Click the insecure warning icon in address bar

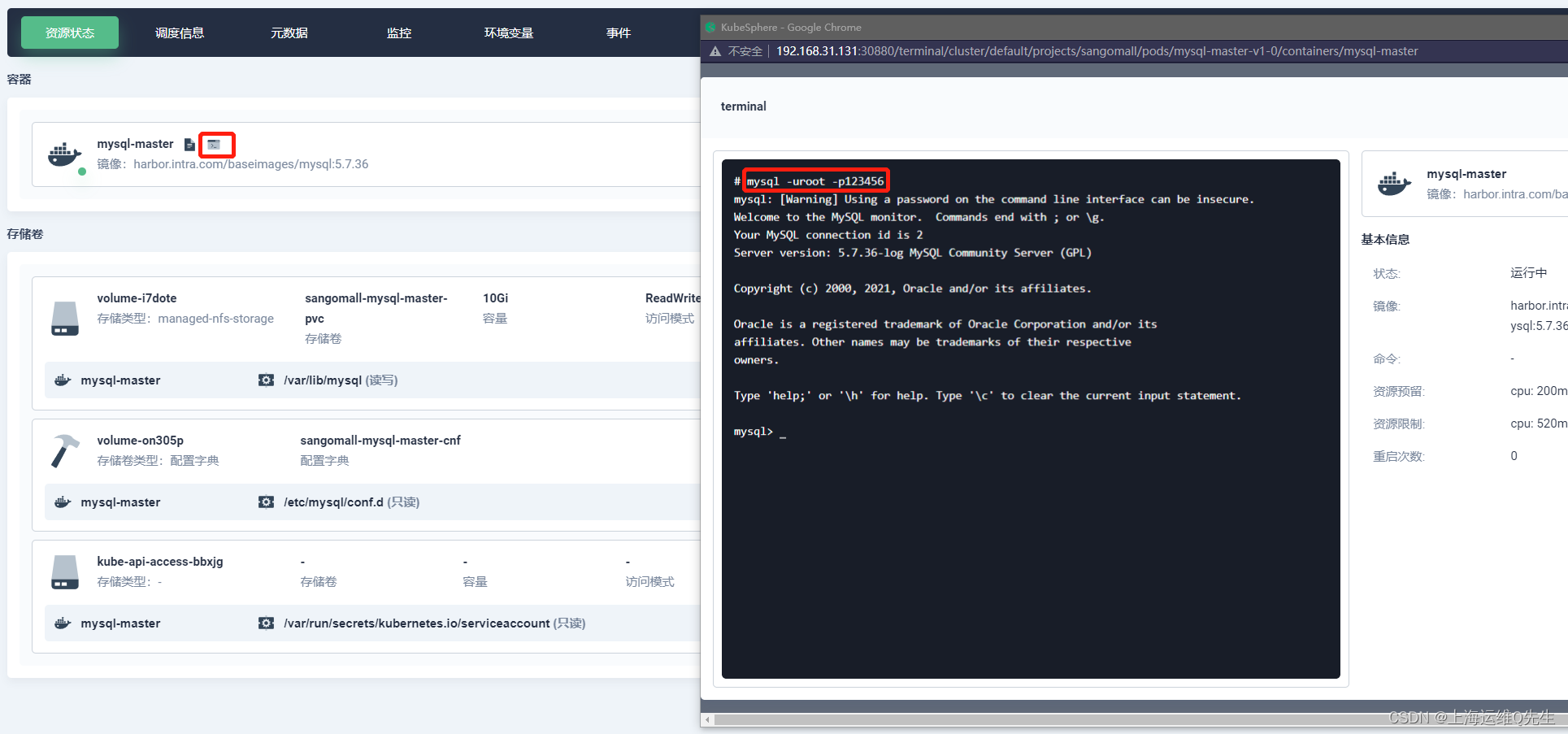click(715, 51)
